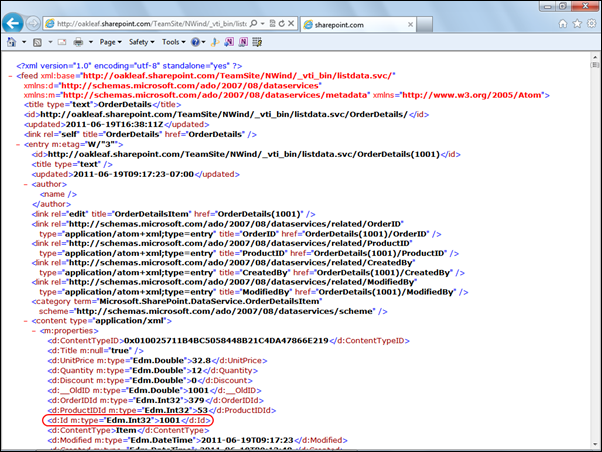Click the d:Discount 0 line
This screenshot has height=452, width=602.
[x=150, y=381]
